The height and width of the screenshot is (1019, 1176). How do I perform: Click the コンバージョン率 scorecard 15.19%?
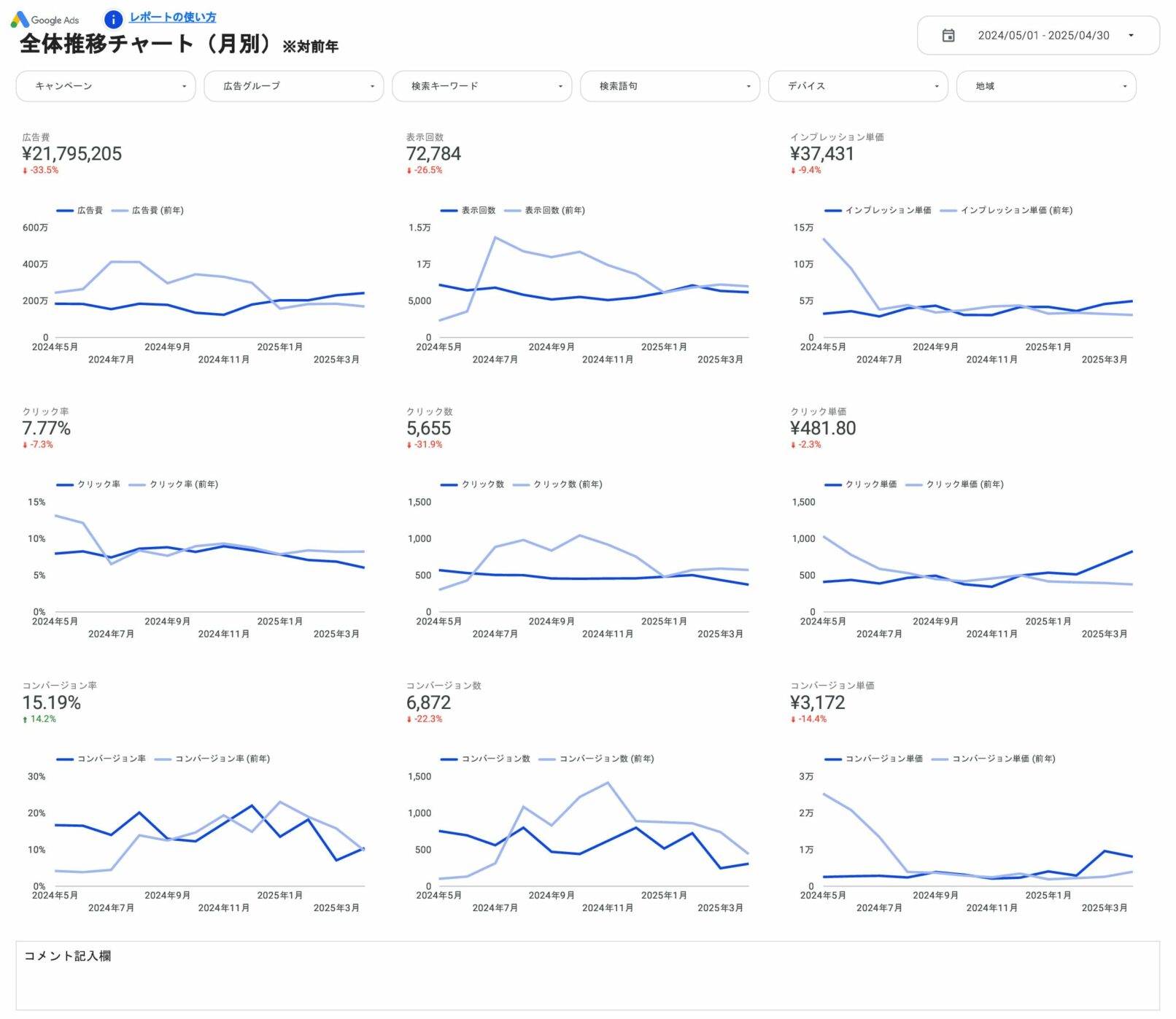51,702
